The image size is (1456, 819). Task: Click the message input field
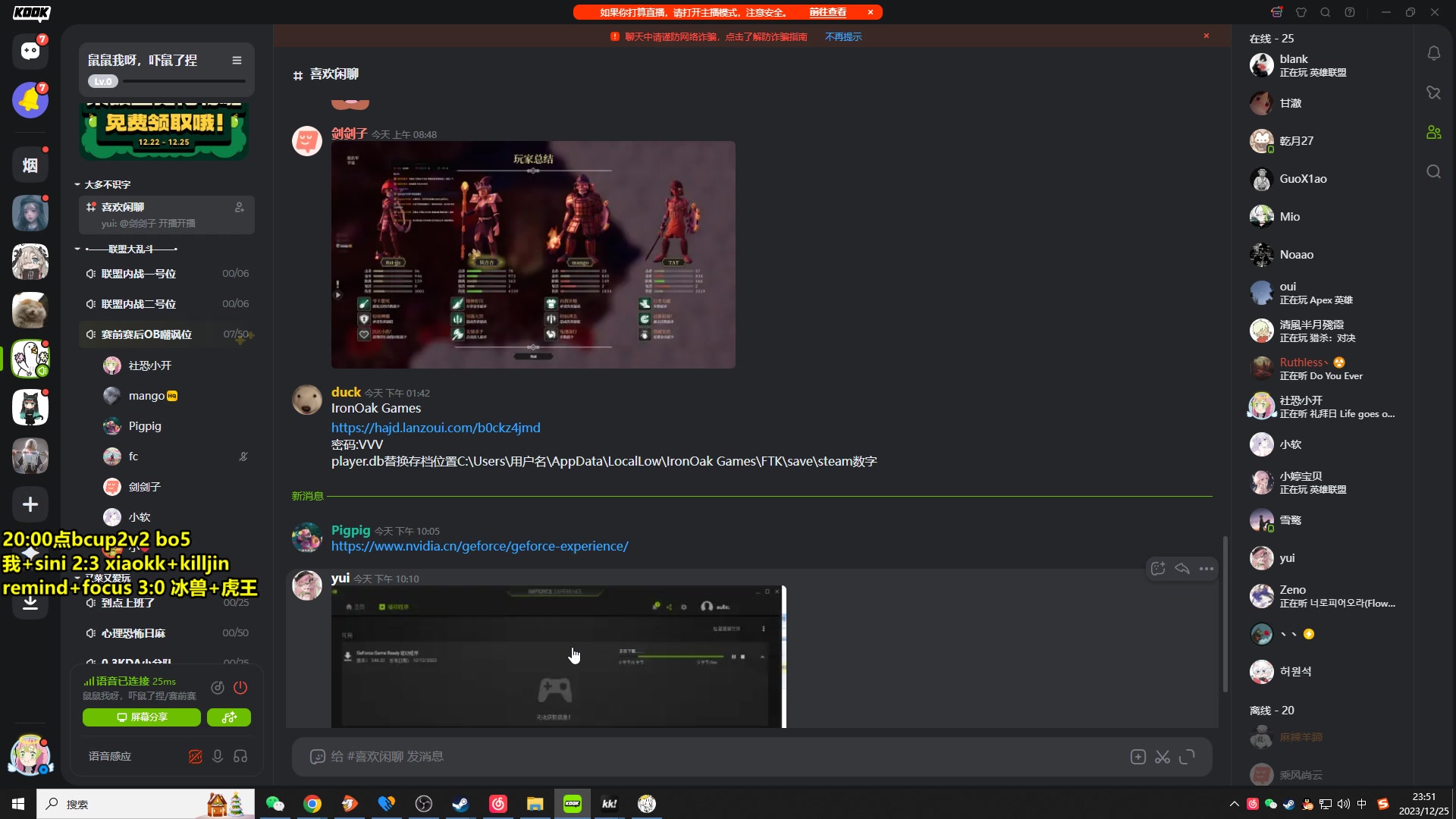728,757
